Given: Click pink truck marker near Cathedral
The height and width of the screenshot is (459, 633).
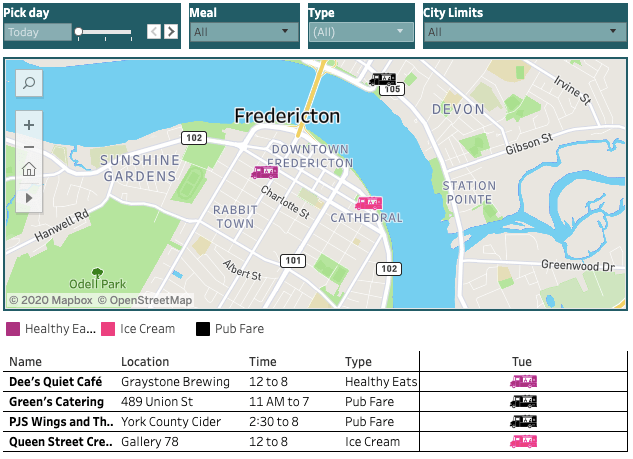Looking at the screenshot, I should tap(368, 203).
